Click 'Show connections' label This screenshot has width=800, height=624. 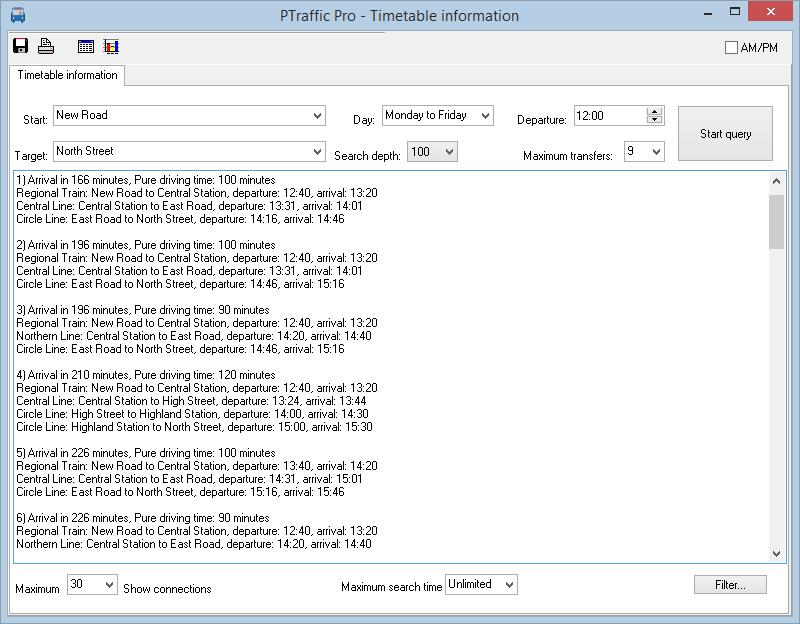point(167,589)
